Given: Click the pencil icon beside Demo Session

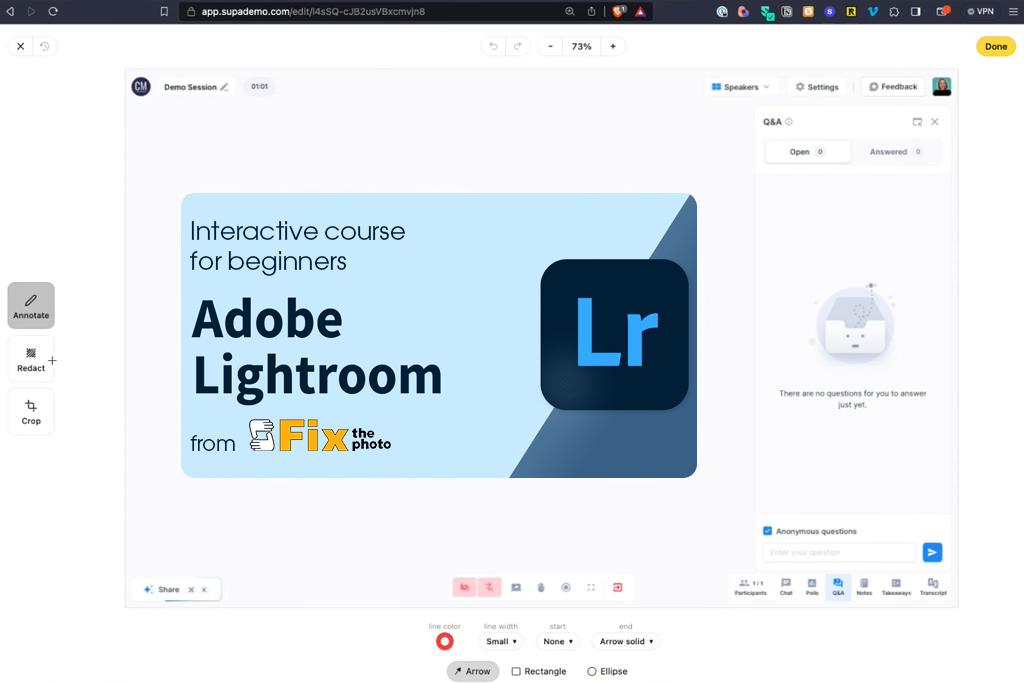Looking at the screenshot, I should coord(224,87).
